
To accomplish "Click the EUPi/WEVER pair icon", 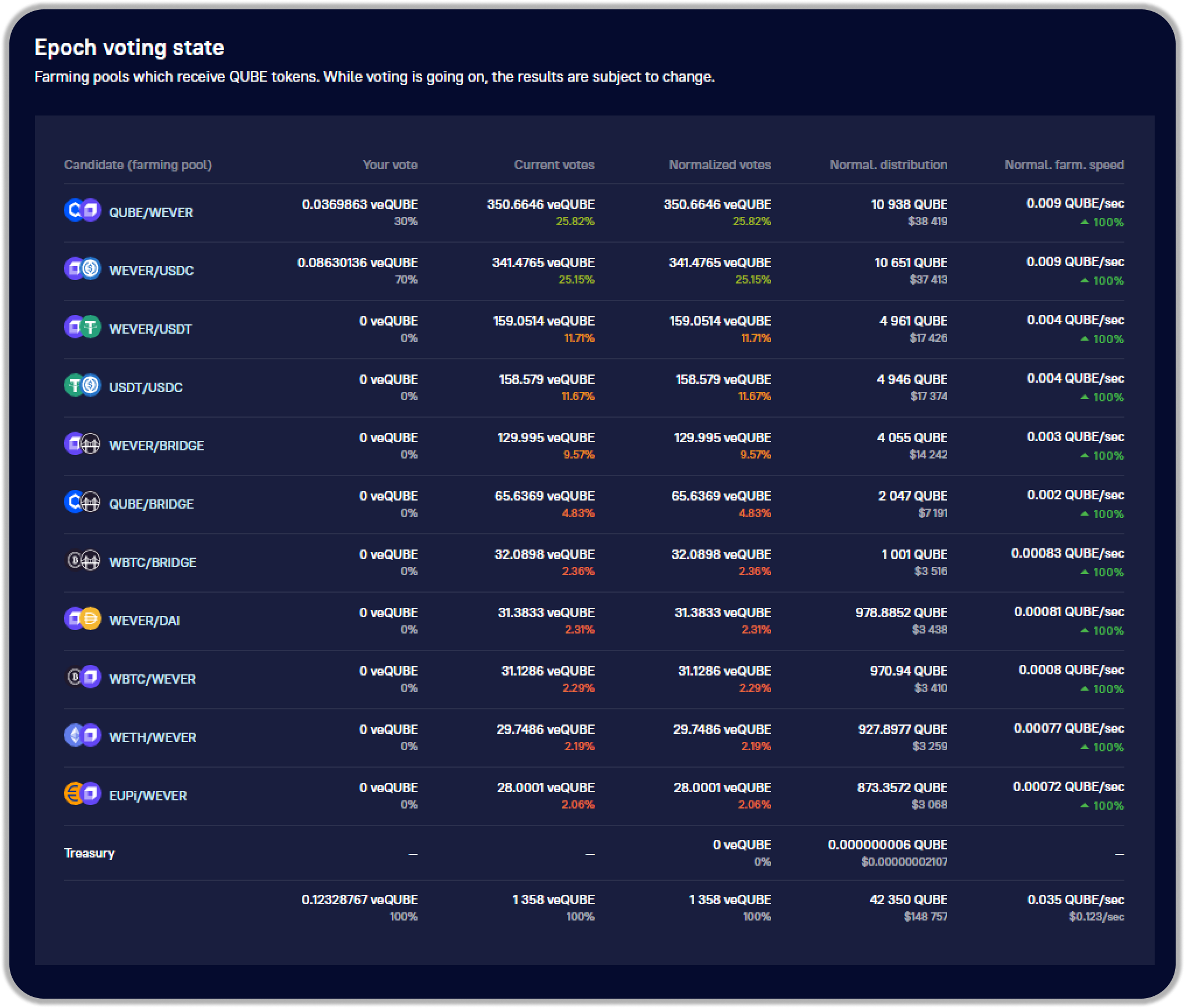I will [x=82, y=794].
